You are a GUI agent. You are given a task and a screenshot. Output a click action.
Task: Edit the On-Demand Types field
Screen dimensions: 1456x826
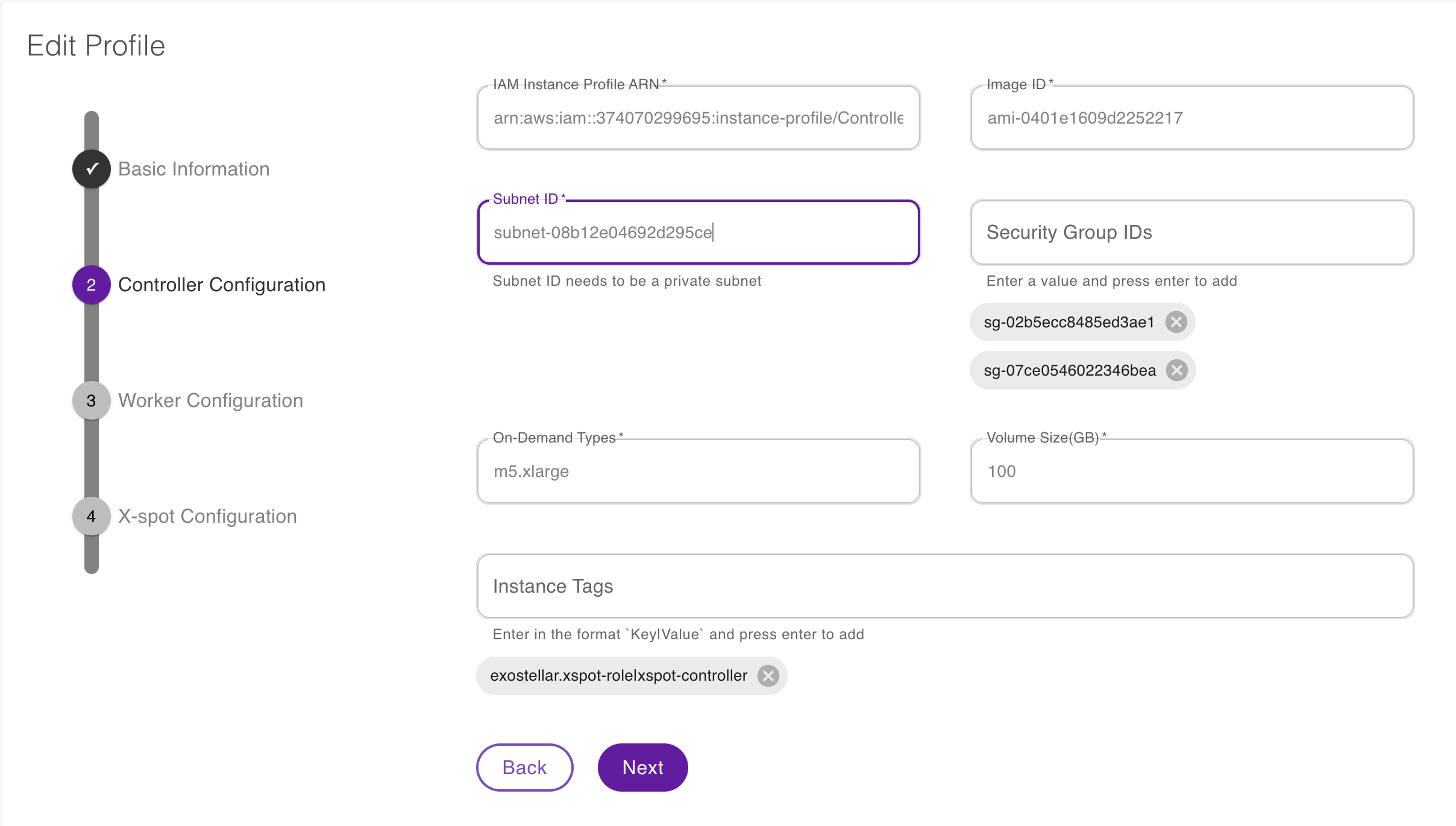(x=698, y=471)
